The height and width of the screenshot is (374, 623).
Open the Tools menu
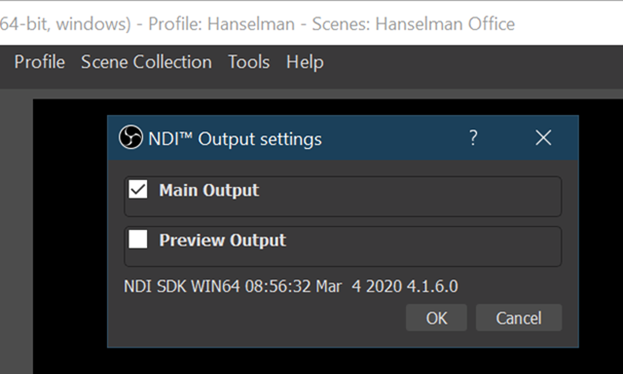pyautogui.click(x=249, y=62)
